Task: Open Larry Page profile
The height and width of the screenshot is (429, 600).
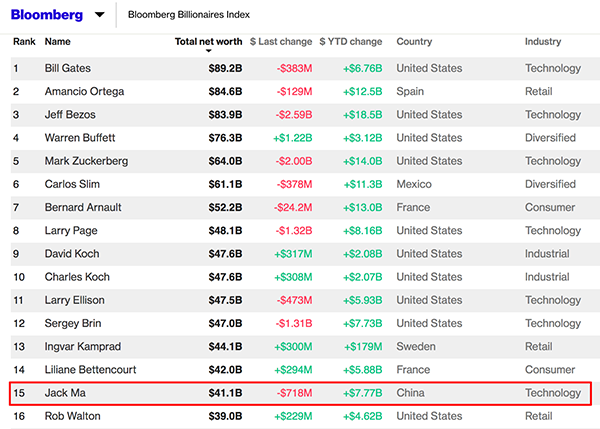Action: (71, 231)
